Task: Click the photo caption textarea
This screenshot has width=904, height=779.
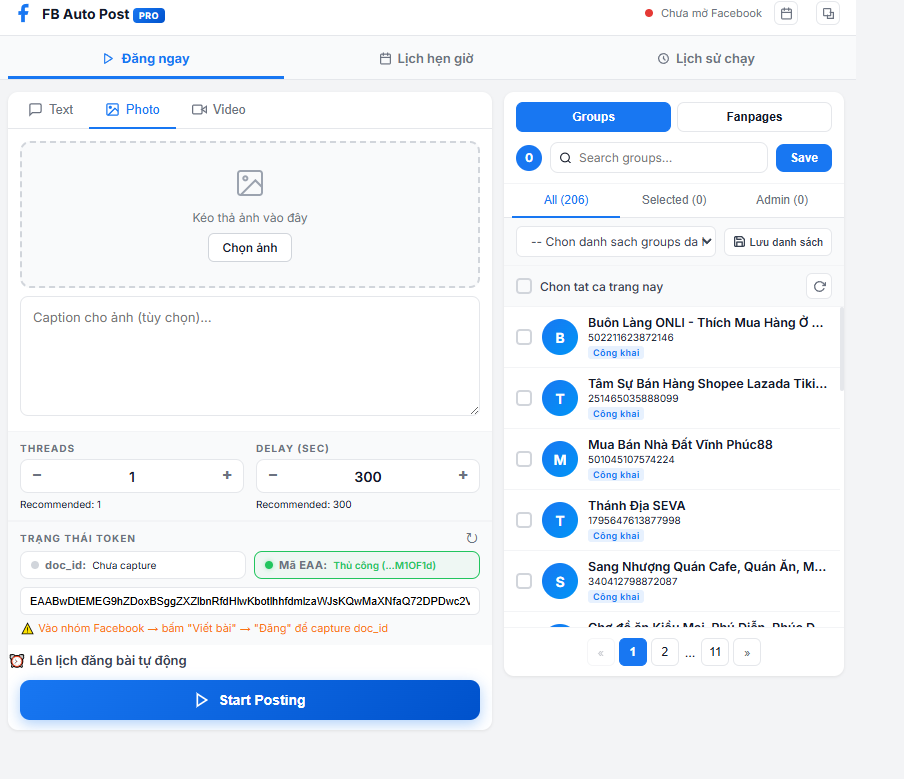Action: click(x=250, y=356)
